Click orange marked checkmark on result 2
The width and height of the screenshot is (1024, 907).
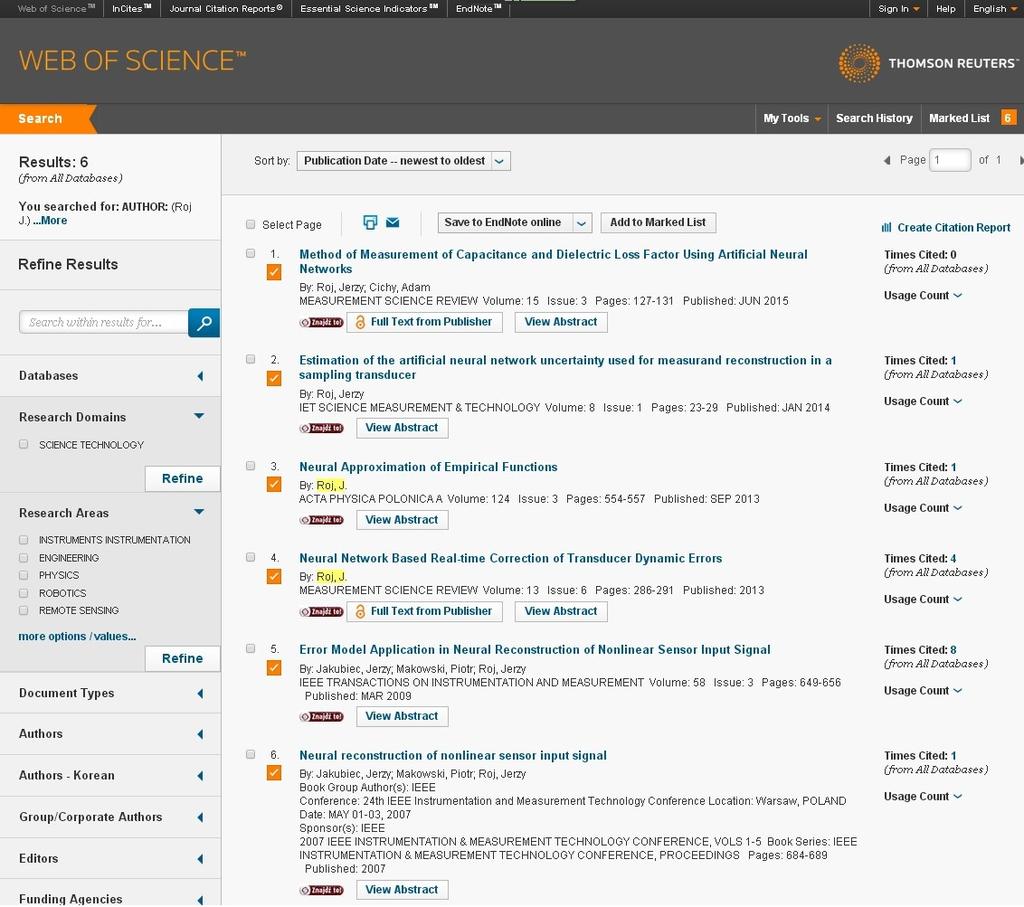click(x=274, y=379)
